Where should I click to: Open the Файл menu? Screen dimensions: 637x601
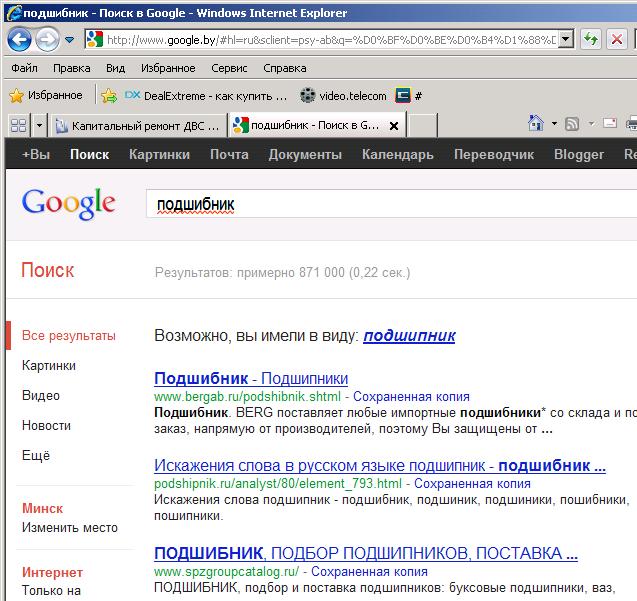pyautogui.click(x=24, y=68)
